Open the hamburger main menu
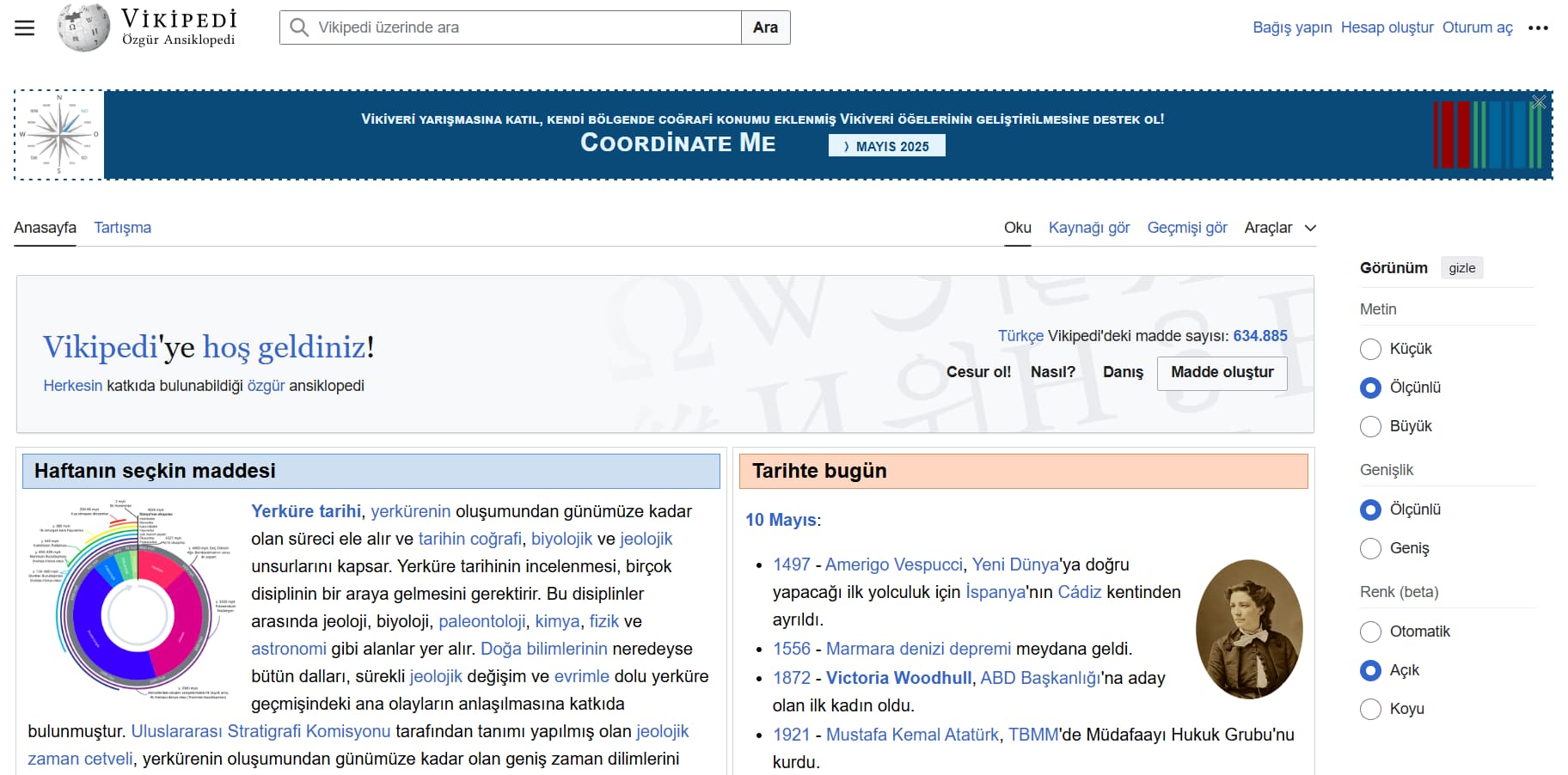The height and width of the screenshot is (775, 1568). click(25, 27)
